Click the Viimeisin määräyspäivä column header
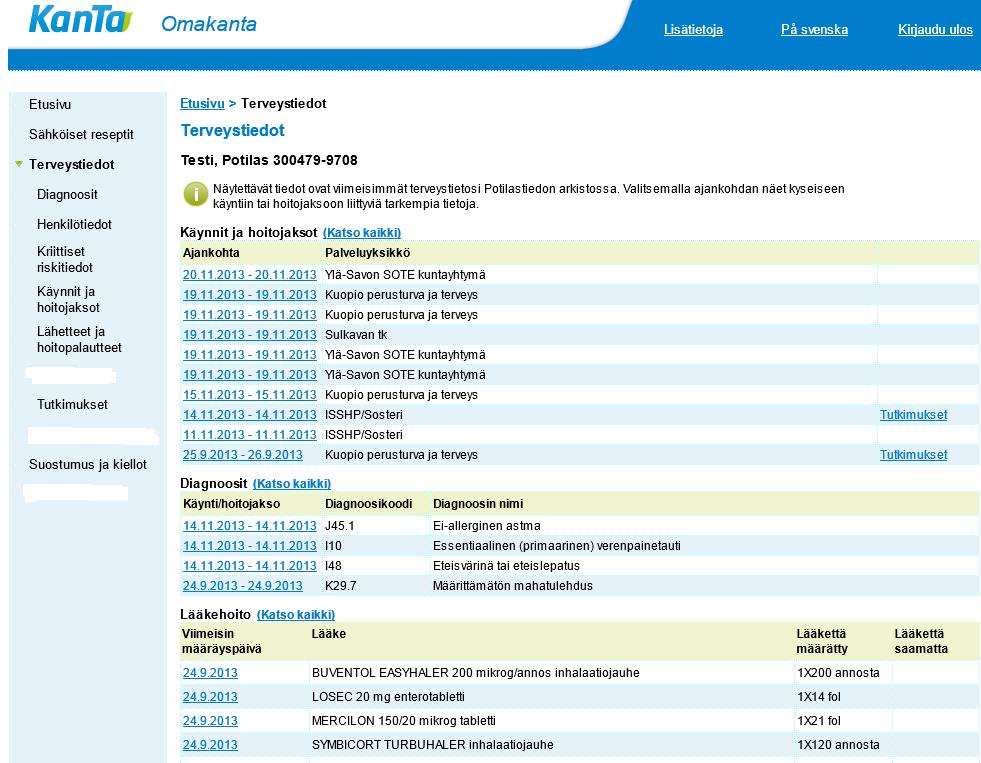 click(221, 641)
